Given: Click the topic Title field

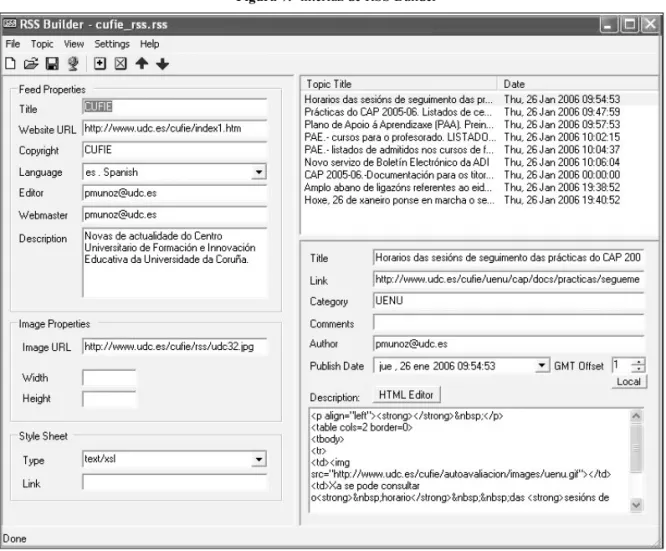Looking at the screenshot, I should [x=508, y=257].
